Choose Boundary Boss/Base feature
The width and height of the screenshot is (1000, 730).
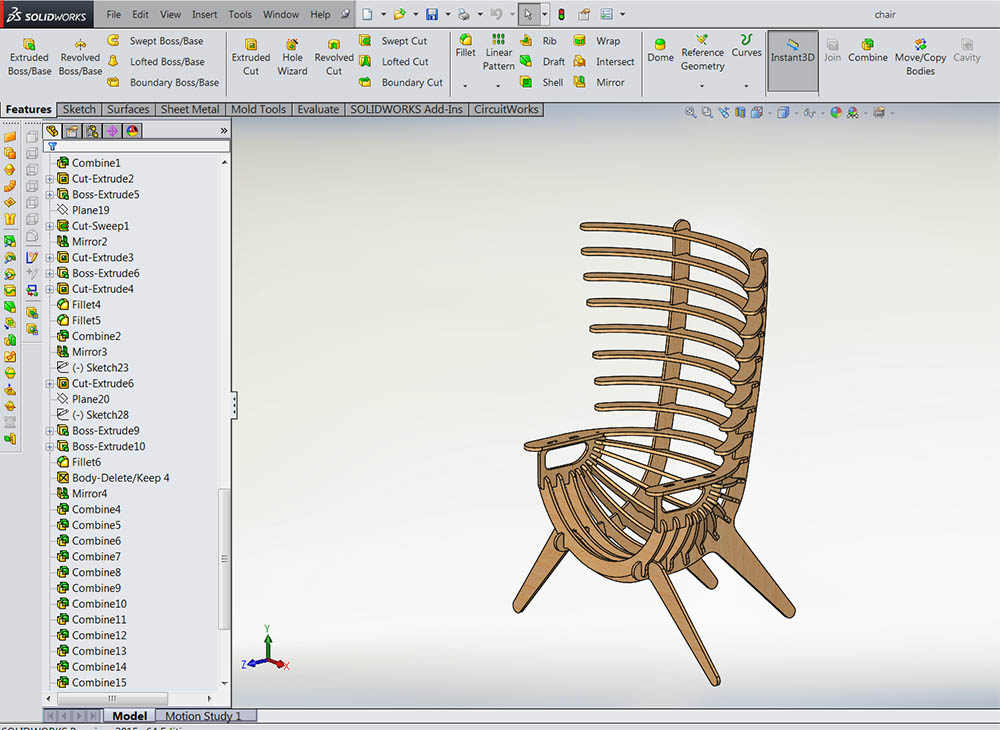point(163,82)
